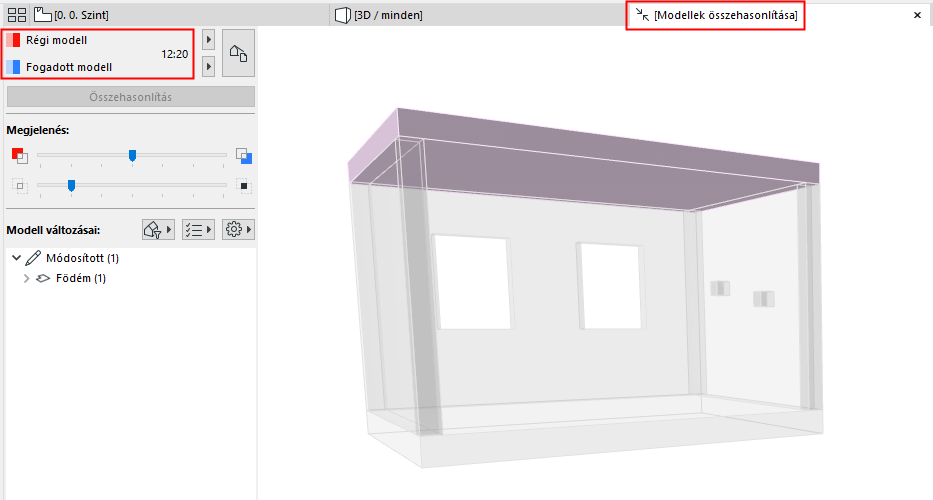Viewport: 933px width, 500px height.
Task: Click the transparency slider handle
Action: [x=71, y=186]
